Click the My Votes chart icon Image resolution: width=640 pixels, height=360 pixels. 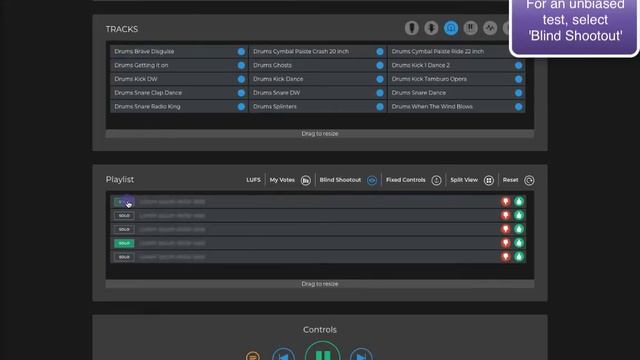(x=305, y=180)
